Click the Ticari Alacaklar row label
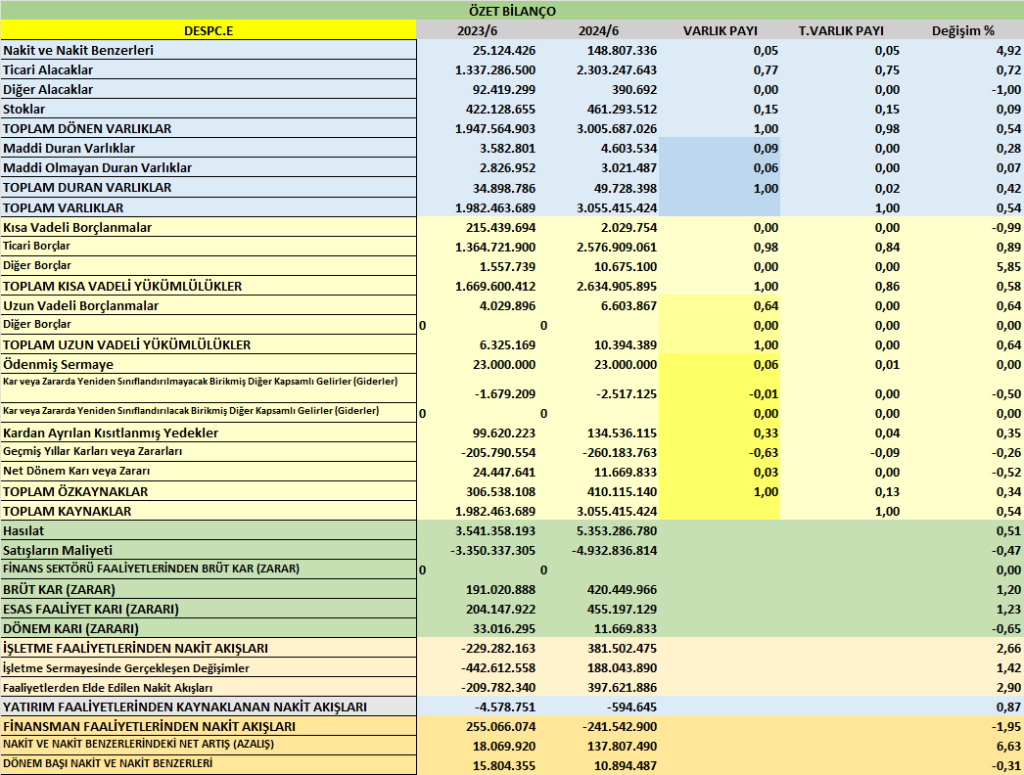 [208, 70]
